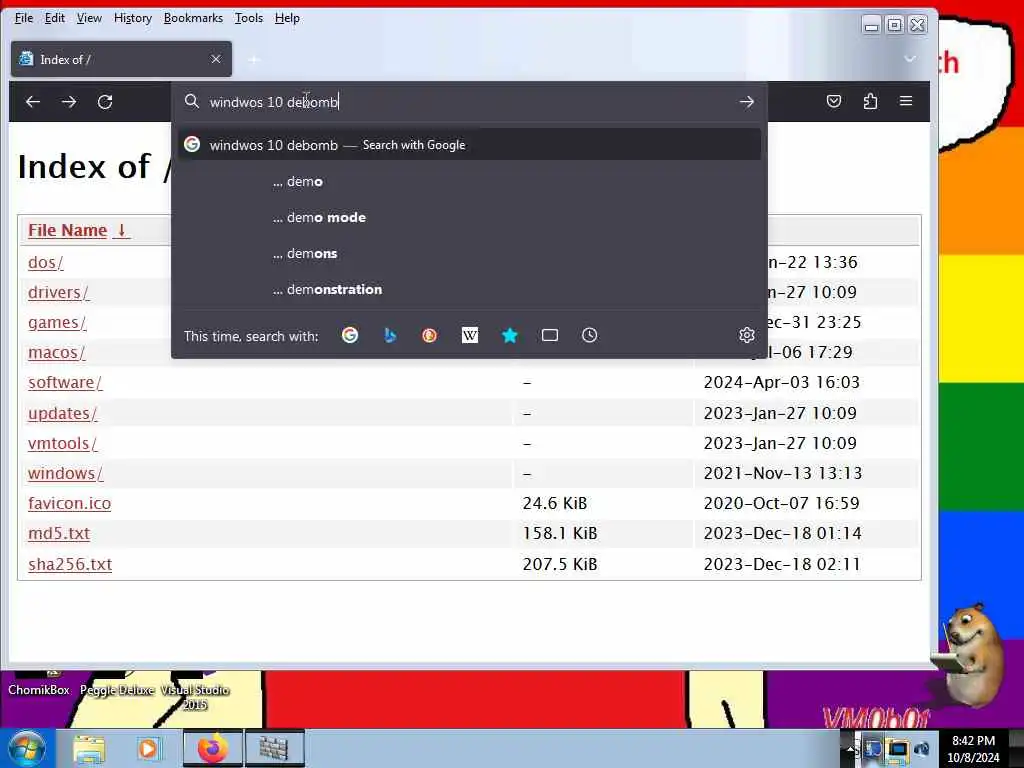This screenshot has height=768, width=1024.
Task: Open the drivers/ directory link
Action: coord(59,292)
